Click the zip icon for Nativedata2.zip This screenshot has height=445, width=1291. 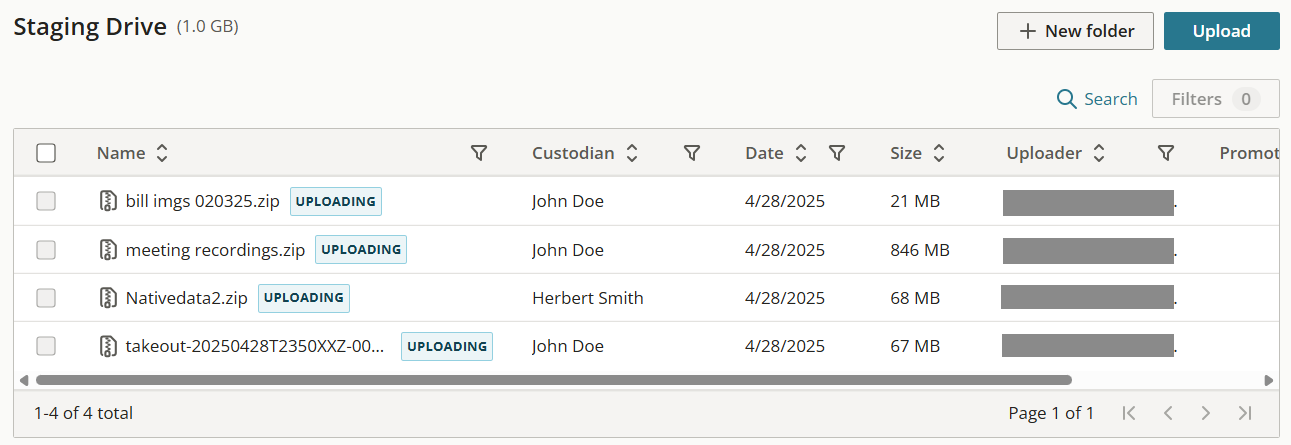coord(109,298)
